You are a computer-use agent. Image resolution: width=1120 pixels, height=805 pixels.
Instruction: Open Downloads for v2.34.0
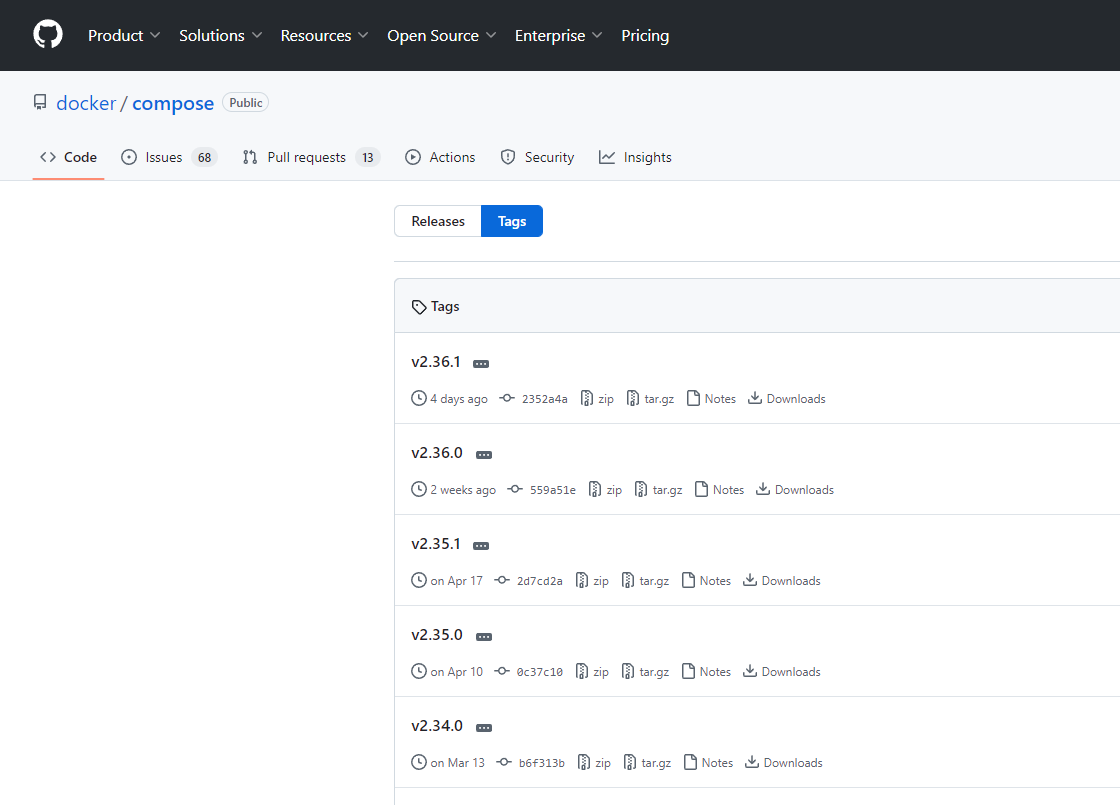coord(784,762)
